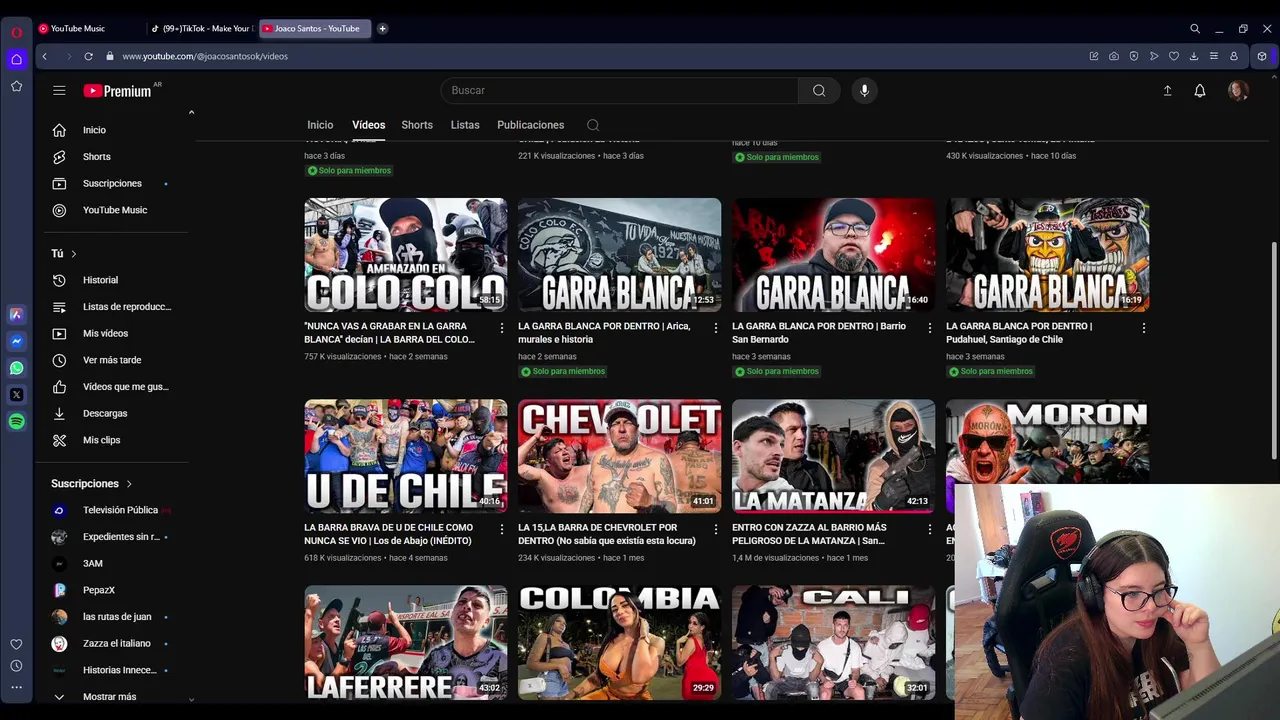
Task: Open the Publicaciones channel tab
Action: [530, 125]
